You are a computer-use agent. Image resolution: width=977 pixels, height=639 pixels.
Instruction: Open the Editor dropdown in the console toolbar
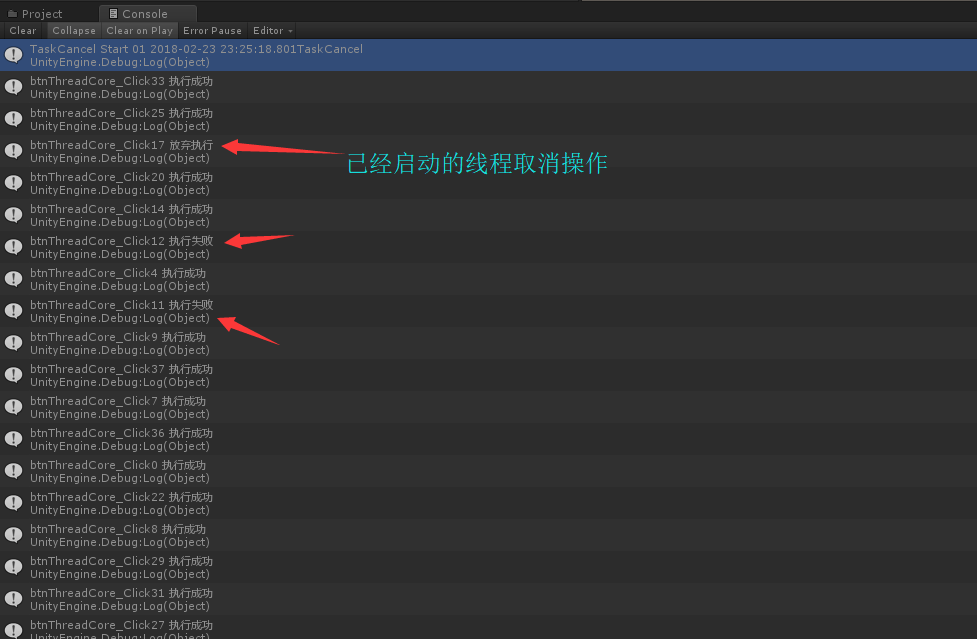click(x=272, y=31)
